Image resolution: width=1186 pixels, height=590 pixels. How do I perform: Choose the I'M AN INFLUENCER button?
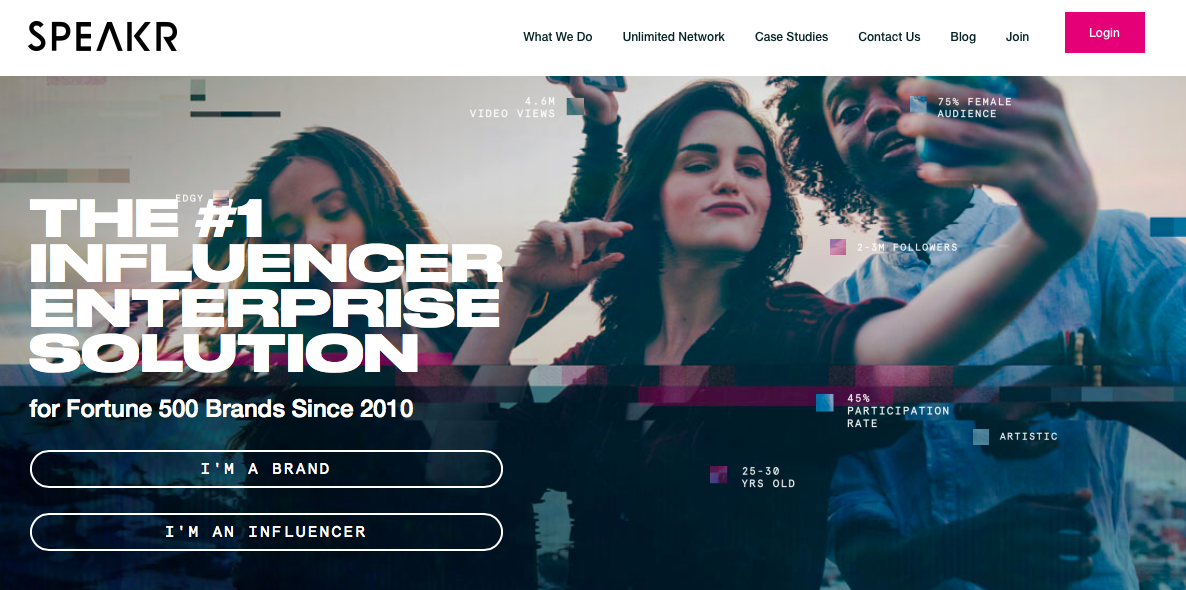pos(266,532)
